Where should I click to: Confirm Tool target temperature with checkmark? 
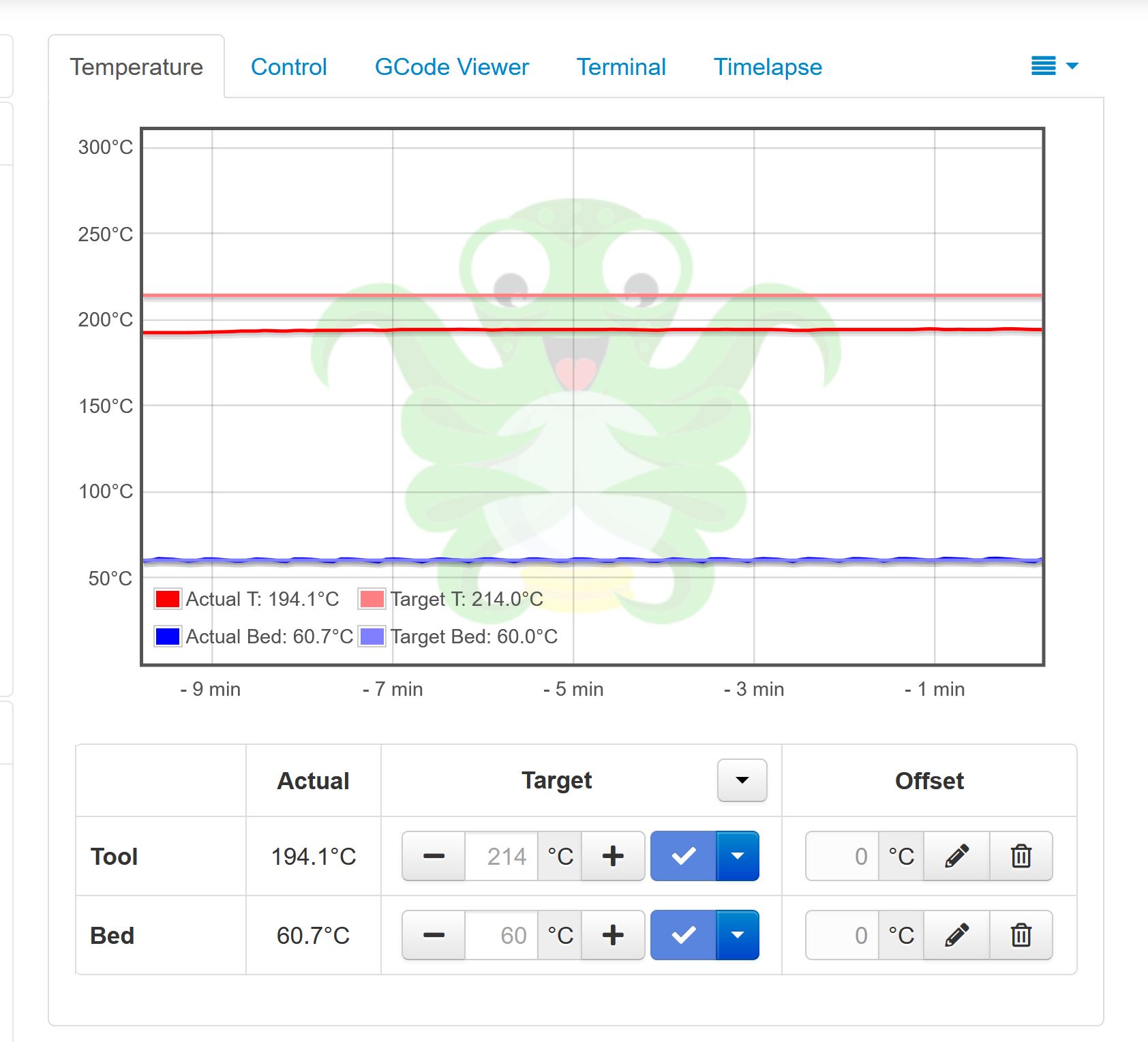point(683,856)
